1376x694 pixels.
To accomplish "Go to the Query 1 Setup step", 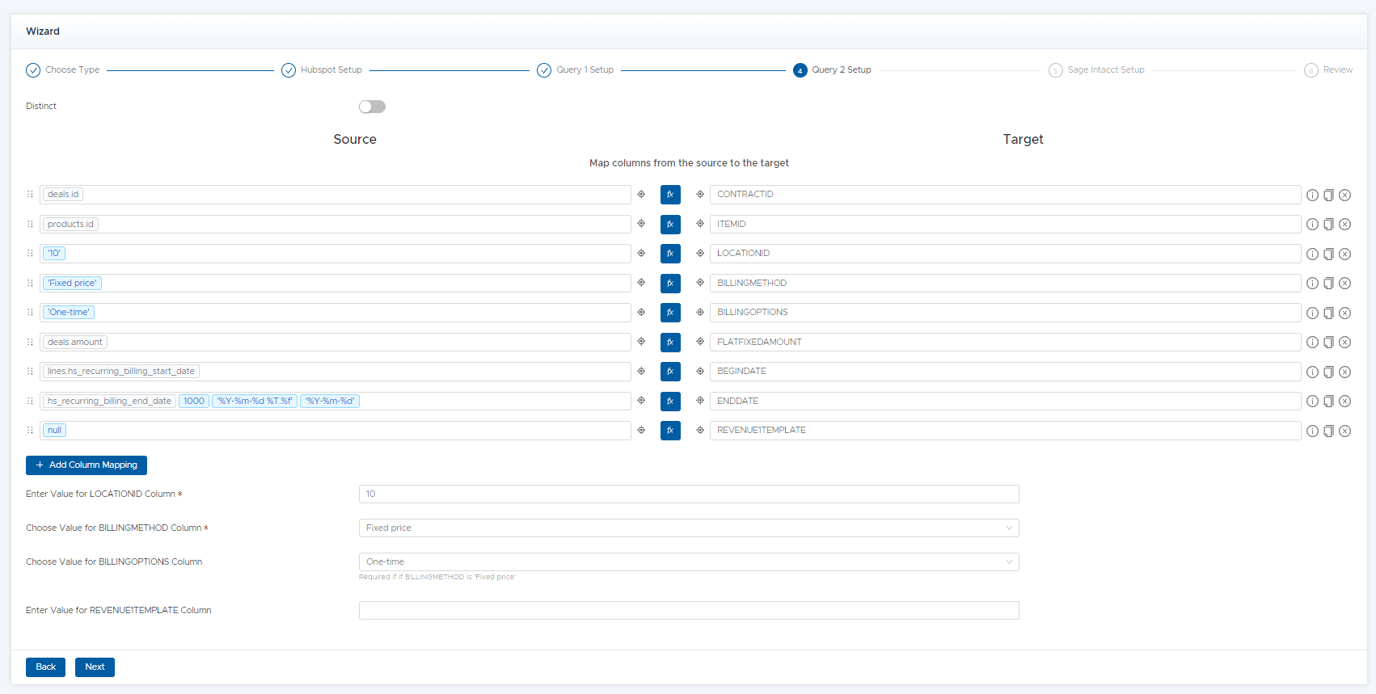I will (576, 70).
